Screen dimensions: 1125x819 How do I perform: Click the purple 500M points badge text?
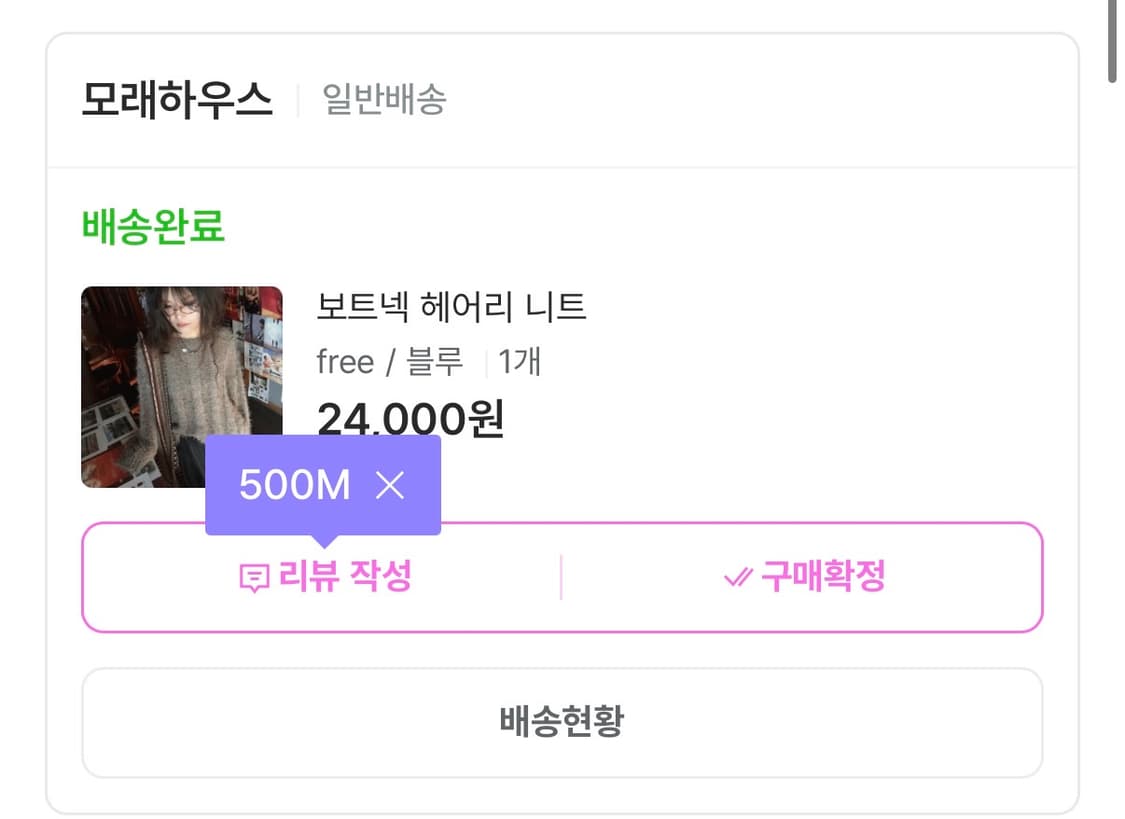click(295, 486)
